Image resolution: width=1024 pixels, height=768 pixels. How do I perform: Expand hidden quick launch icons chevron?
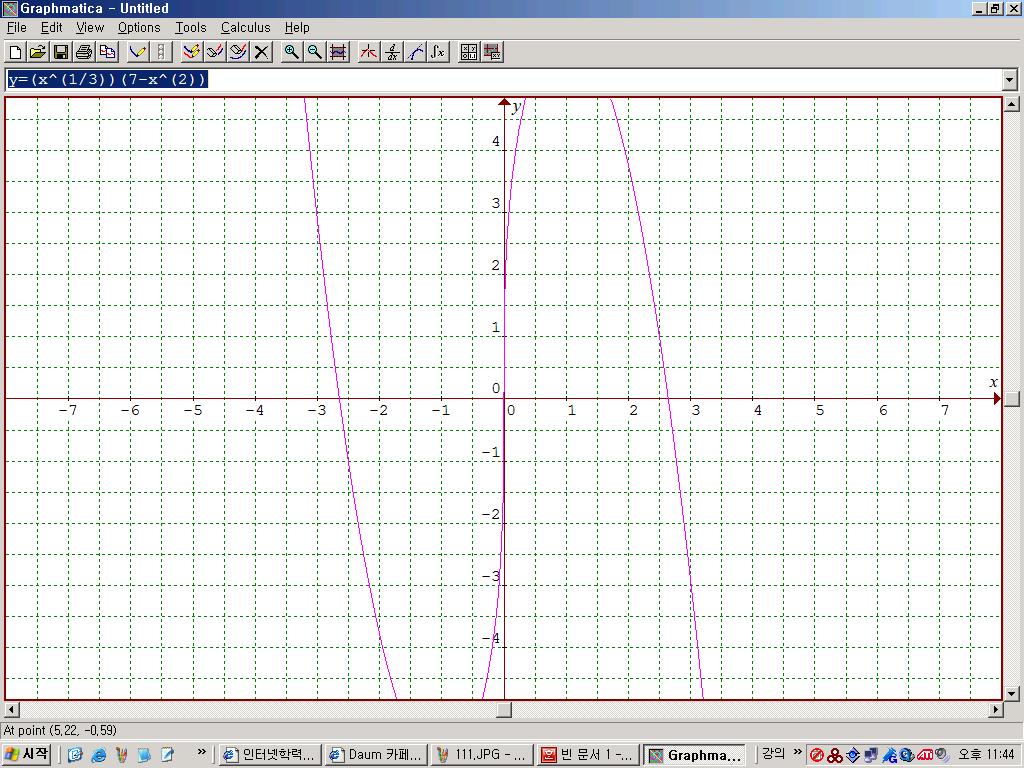point(201,752)
